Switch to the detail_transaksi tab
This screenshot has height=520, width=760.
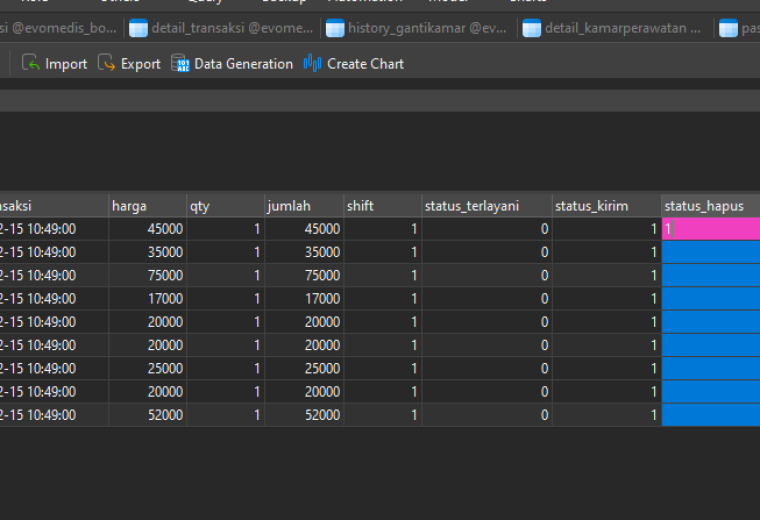click(x=222, y=28)
